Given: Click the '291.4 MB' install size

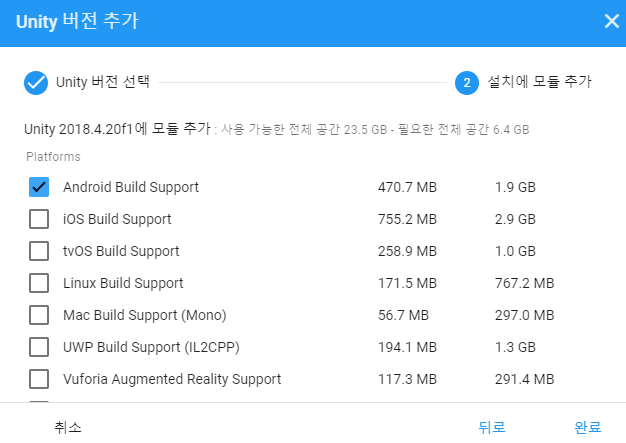Looking at the screenshot, I should pyautogui.click(x=525, y=379).
